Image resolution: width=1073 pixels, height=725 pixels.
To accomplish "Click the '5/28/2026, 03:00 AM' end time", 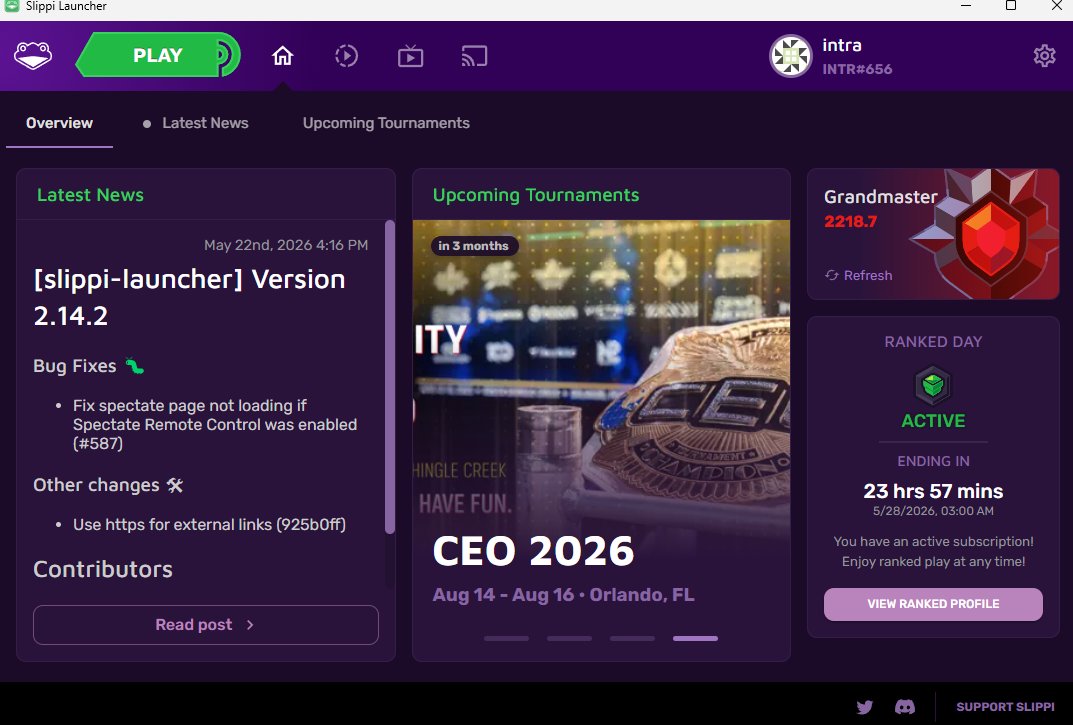I will [x=933, y=511].
